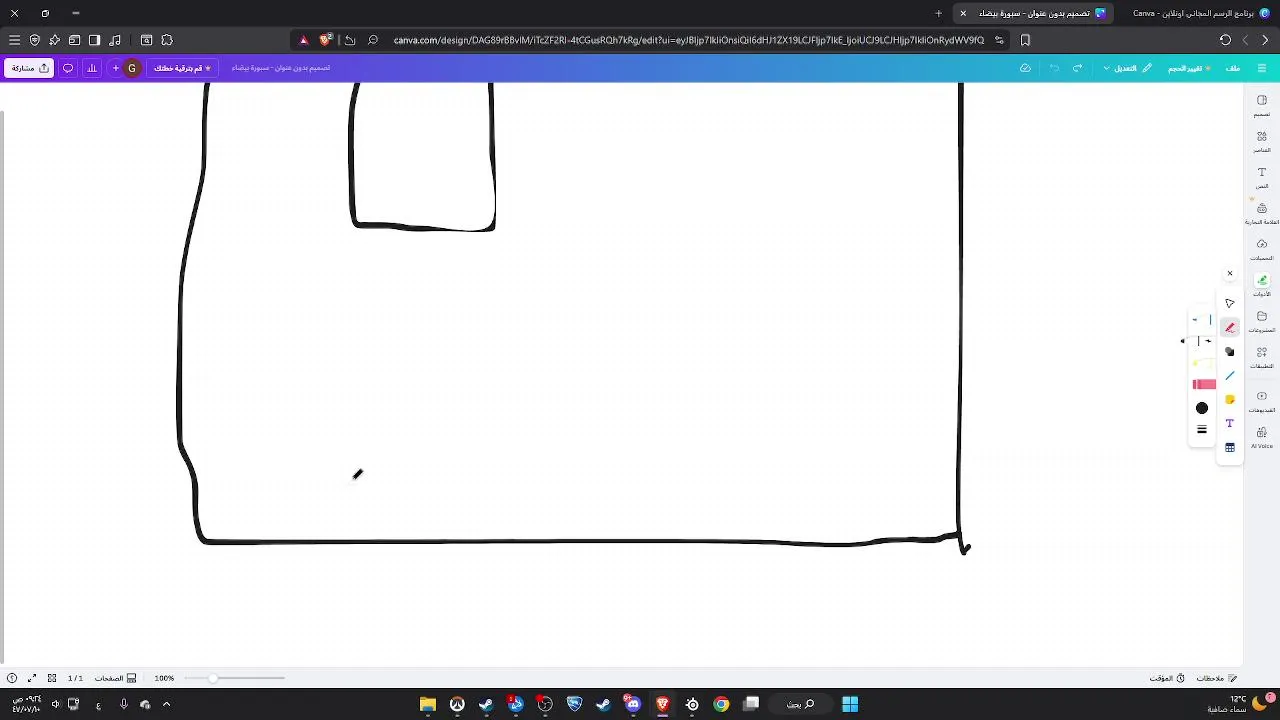This screenshot has height=720, width=1280.
Task: Insert a table with the table tool
Action: (x=1230, y=447)
